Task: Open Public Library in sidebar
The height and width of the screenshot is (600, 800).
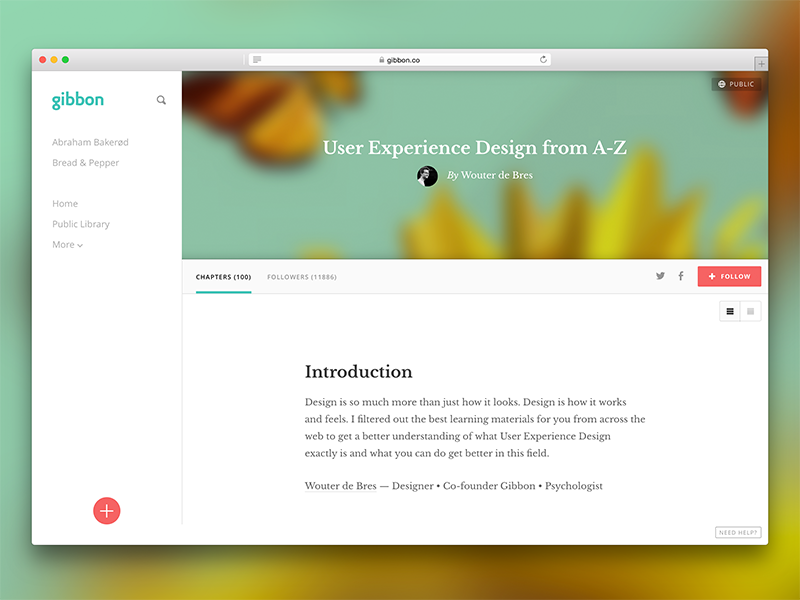Action: [x=81, y=224]
